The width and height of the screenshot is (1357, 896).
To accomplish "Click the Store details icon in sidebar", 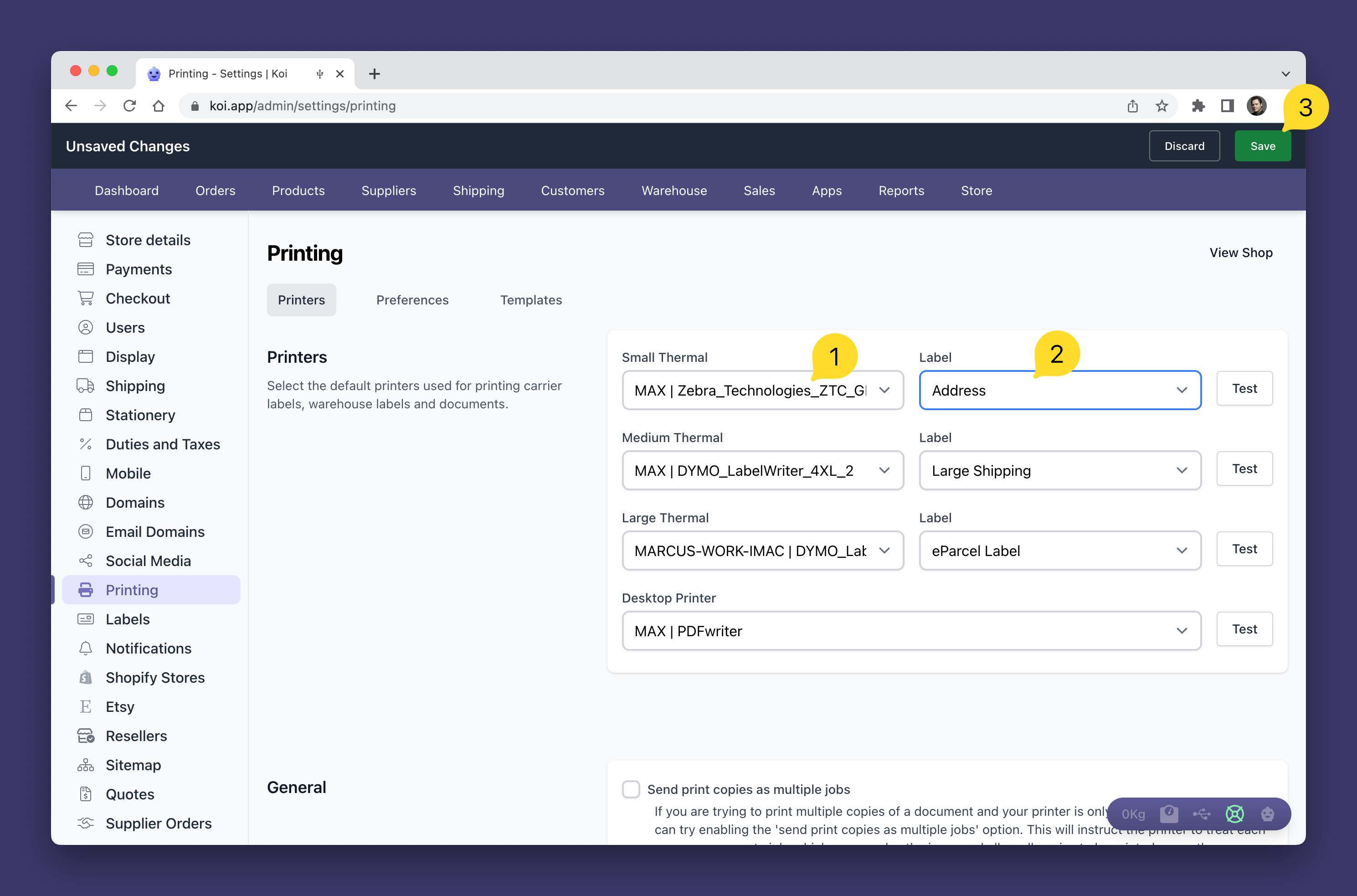I will pyautogui.click(x=86, y=240).
